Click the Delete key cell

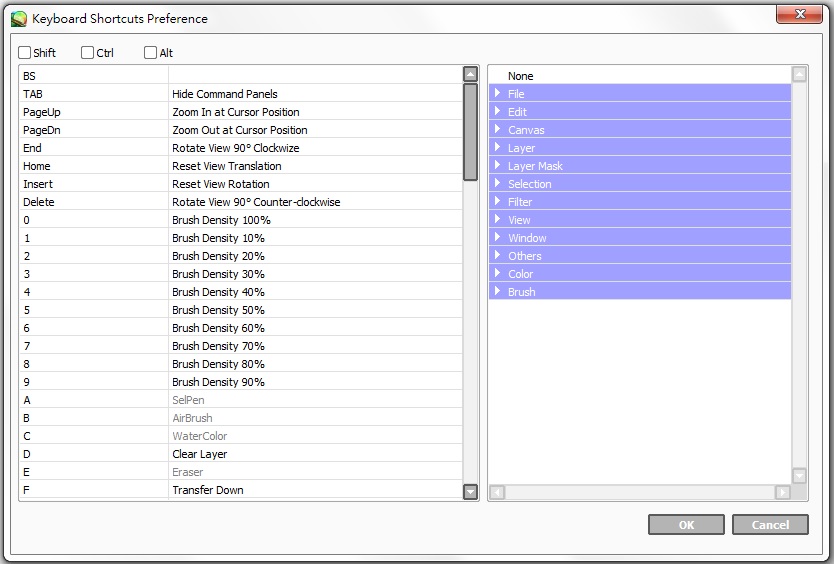pos(94,202)
